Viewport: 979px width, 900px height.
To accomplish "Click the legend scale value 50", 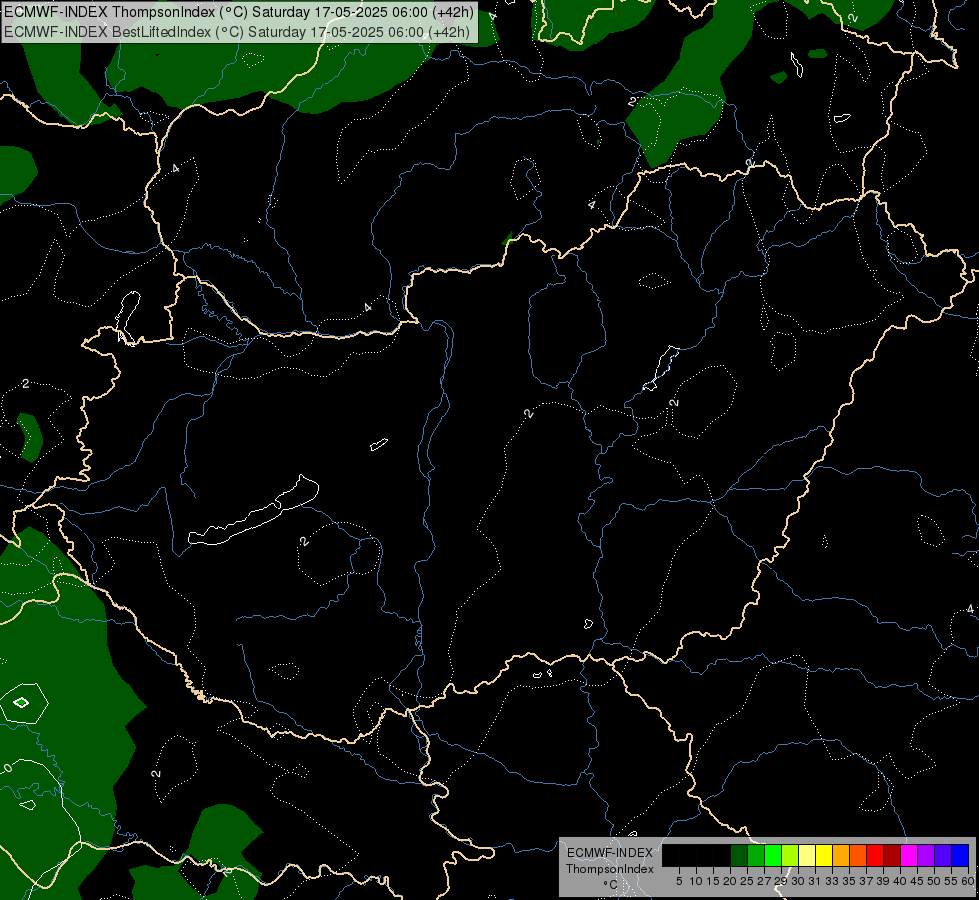I will (x=935, y=881).
